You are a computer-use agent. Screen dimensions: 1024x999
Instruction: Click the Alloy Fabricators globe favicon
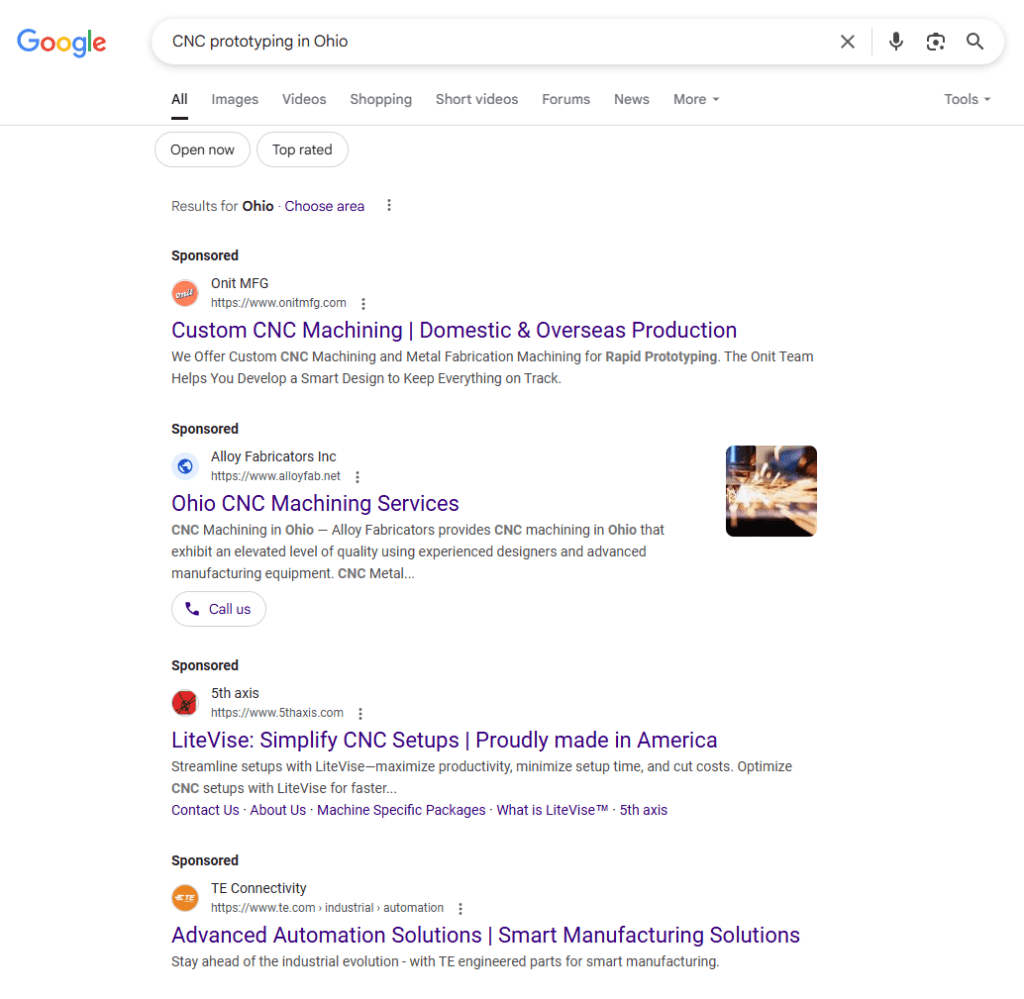185,466
